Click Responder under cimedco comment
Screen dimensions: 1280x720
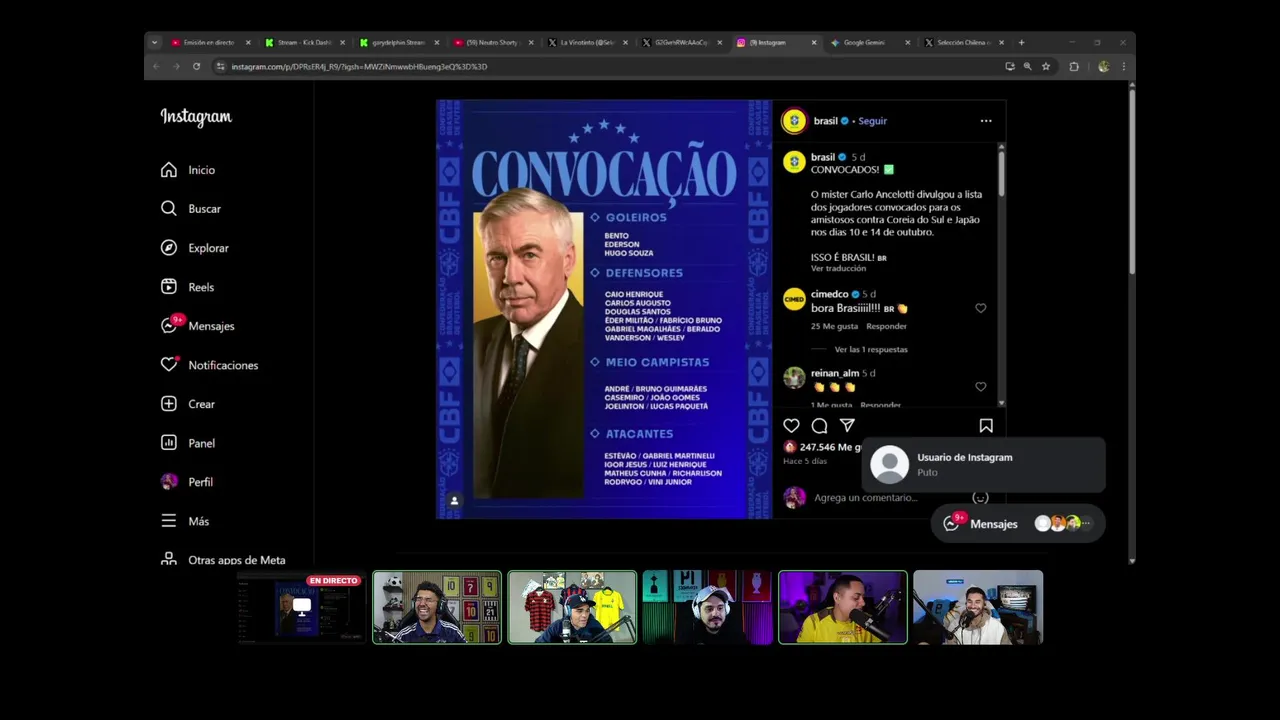coord(886,326)
